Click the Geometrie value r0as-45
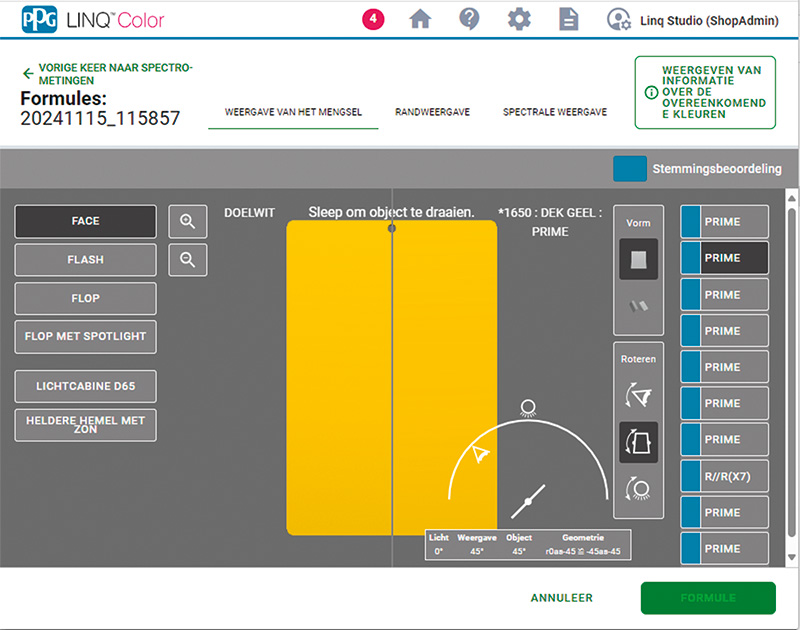 tap(583, 551)
